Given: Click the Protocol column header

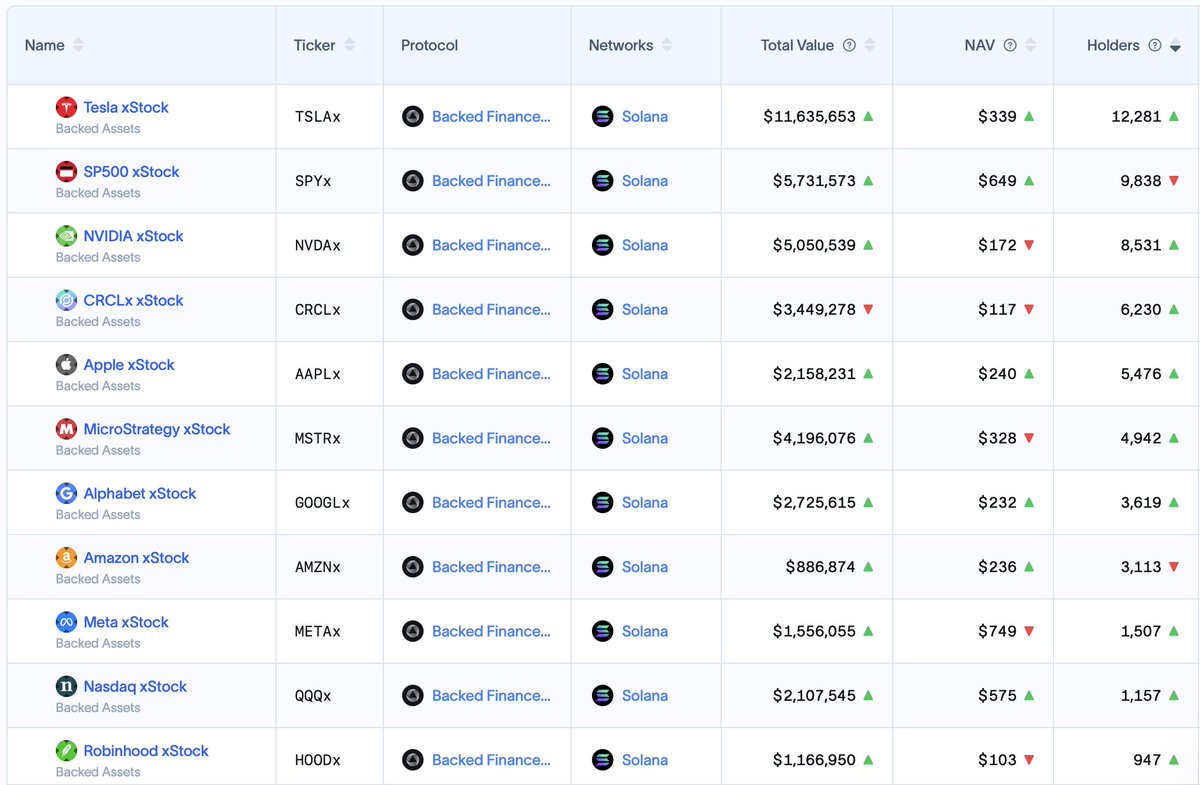Looking at the screenshot, I should [430, 45].
